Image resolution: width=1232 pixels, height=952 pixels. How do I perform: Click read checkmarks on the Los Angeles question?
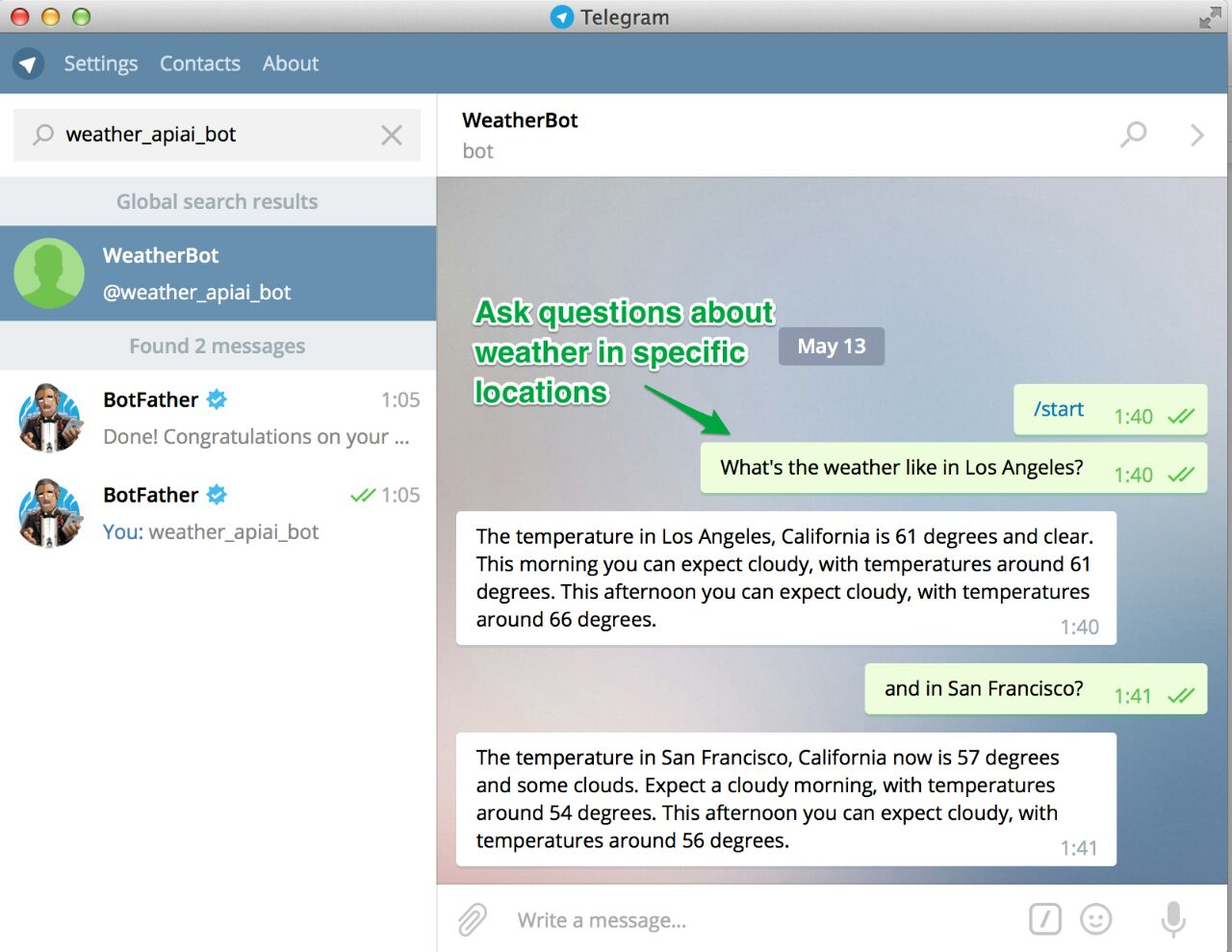(x=1181, y=475)
